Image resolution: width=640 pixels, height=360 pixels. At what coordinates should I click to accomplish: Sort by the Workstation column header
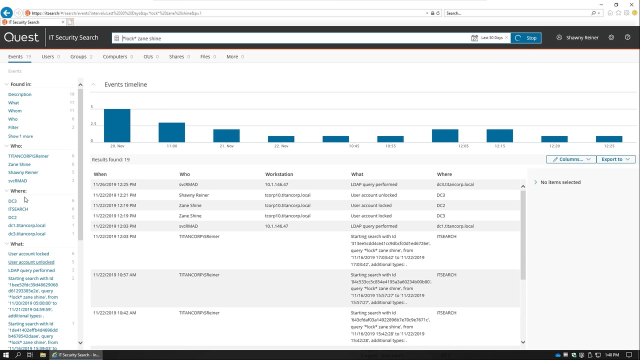(279, 174)
